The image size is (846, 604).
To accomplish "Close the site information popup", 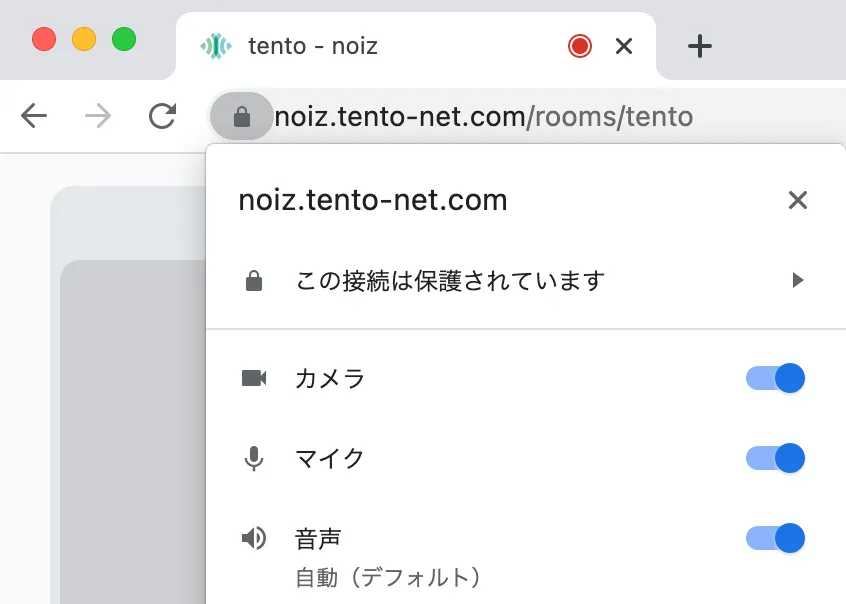I will [797, 200].
